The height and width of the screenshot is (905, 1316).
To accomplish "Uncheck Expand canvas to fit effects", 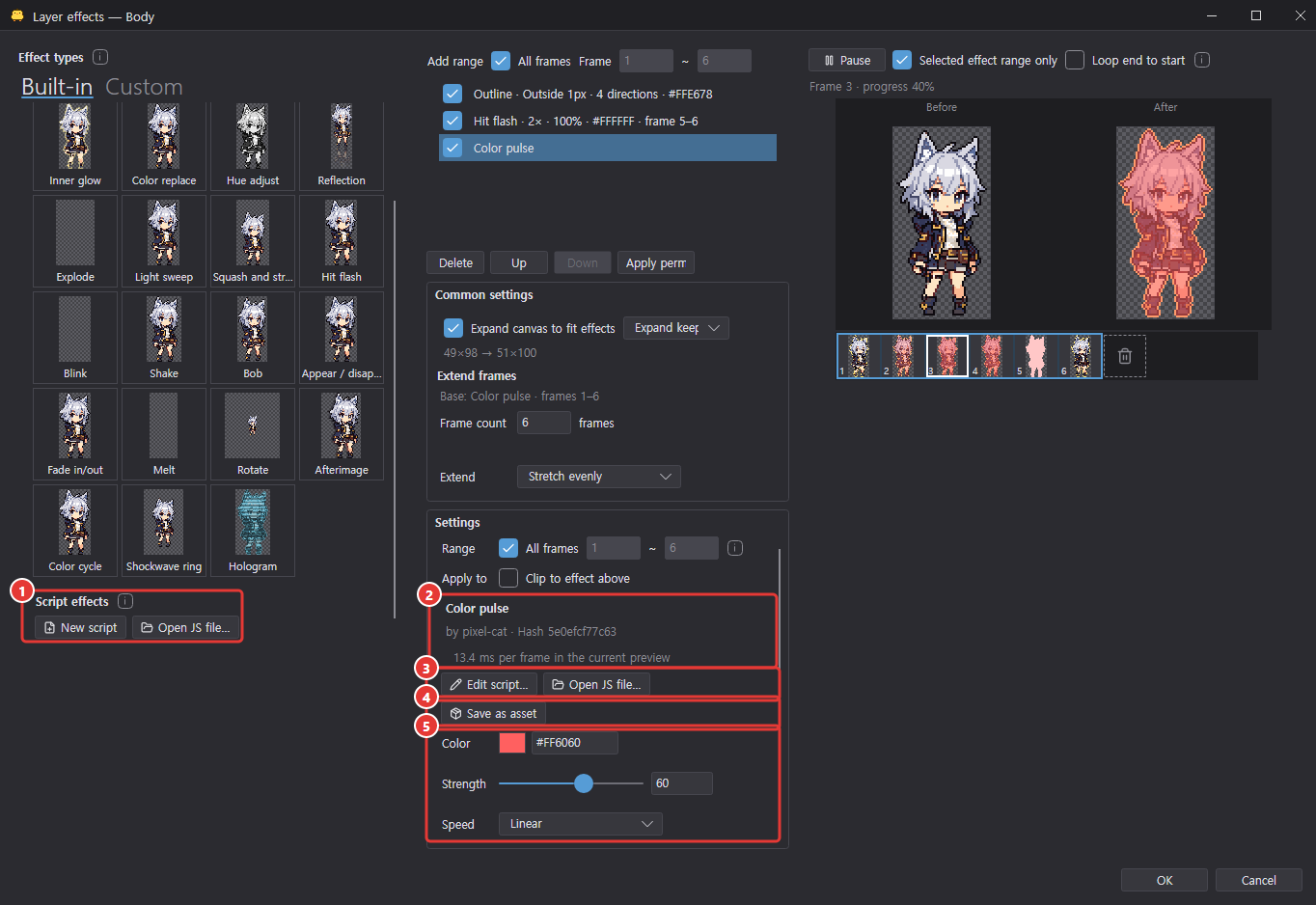I will tap(453, 328).
